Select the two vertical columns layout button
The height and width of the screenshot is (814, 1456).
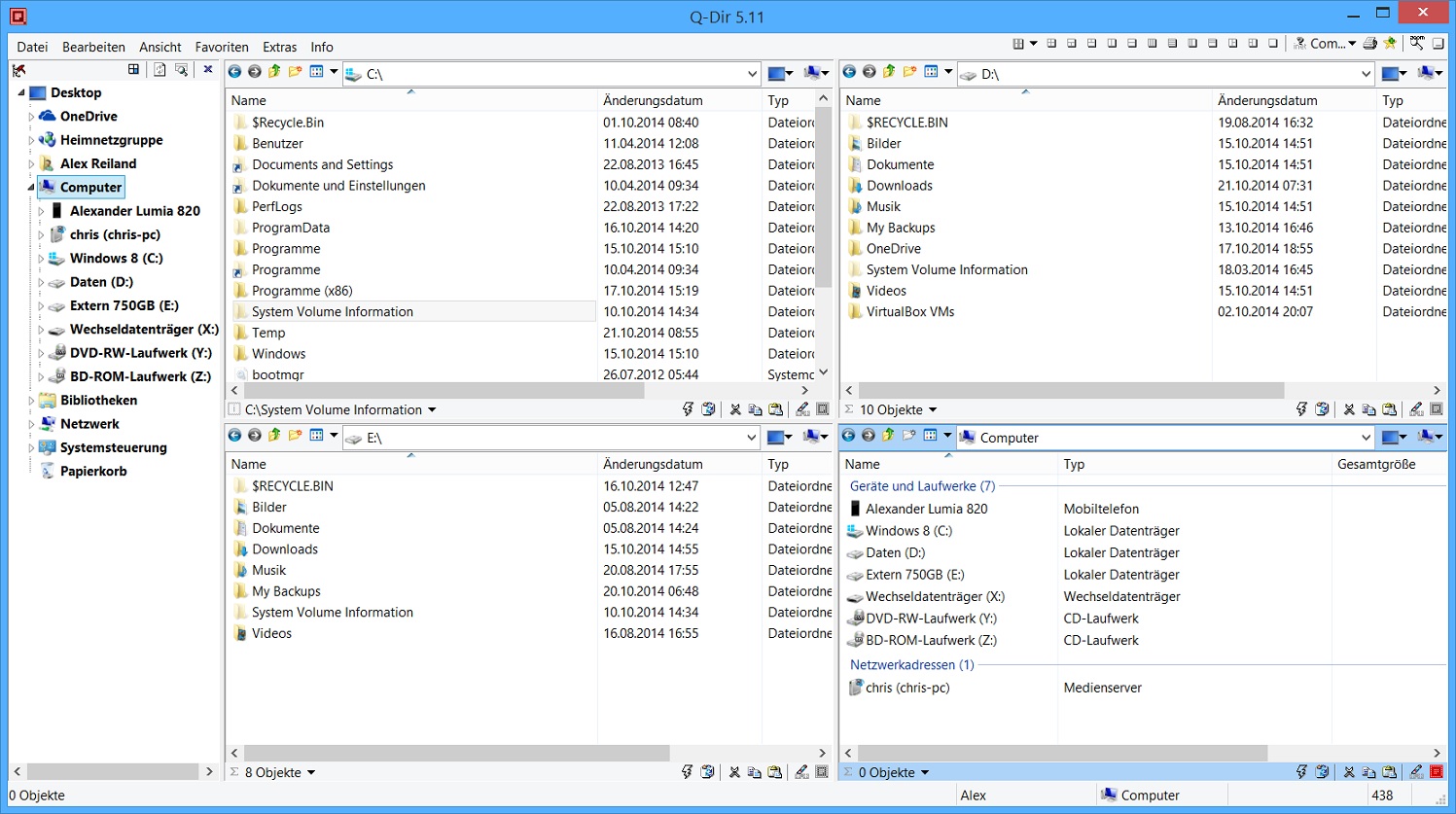click(x=1112, y=44)
